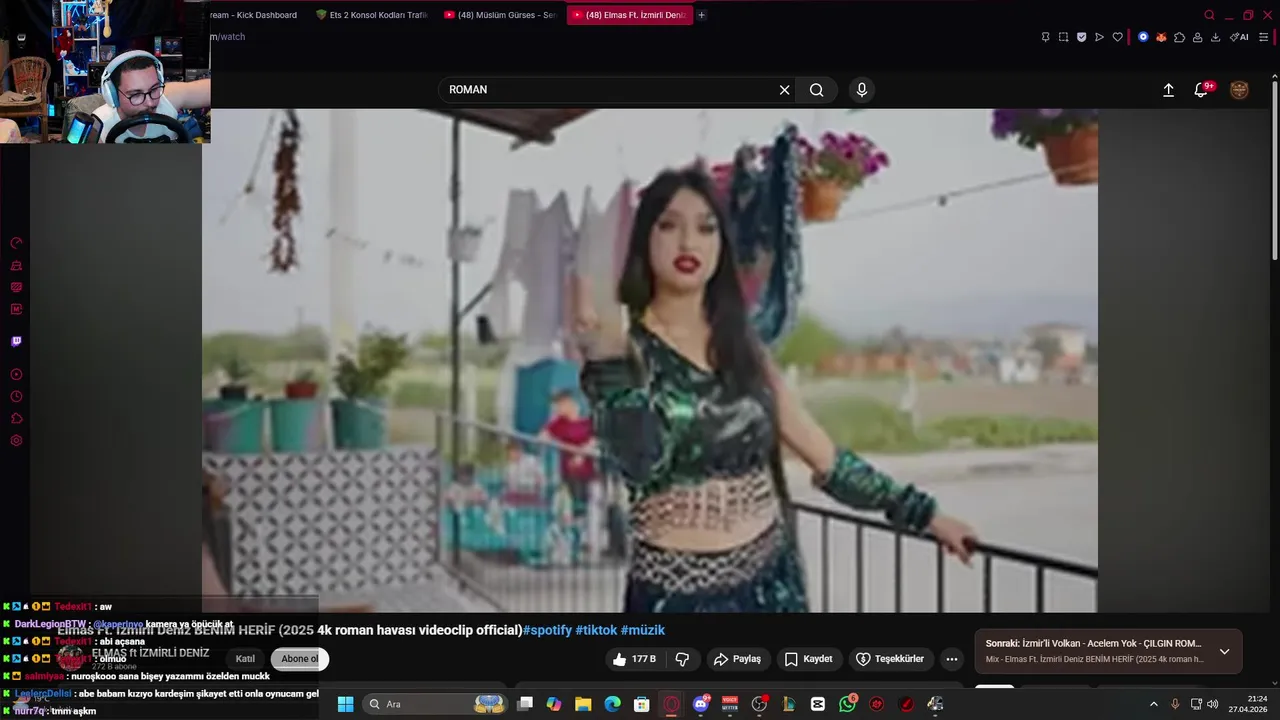Open the #spotify hashtag link
The image size is (1280, 720).
click(547, 630)
